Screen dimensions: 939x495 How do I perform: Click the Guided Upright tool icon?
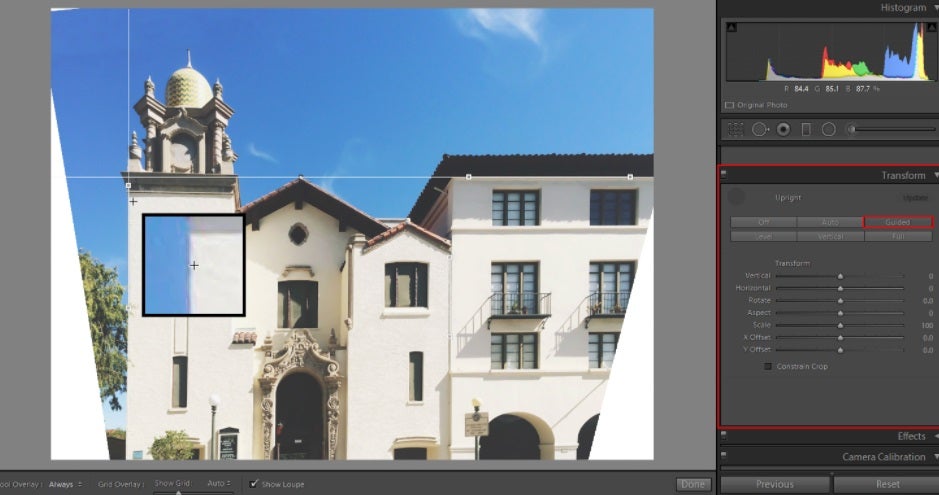click(737, 197)
